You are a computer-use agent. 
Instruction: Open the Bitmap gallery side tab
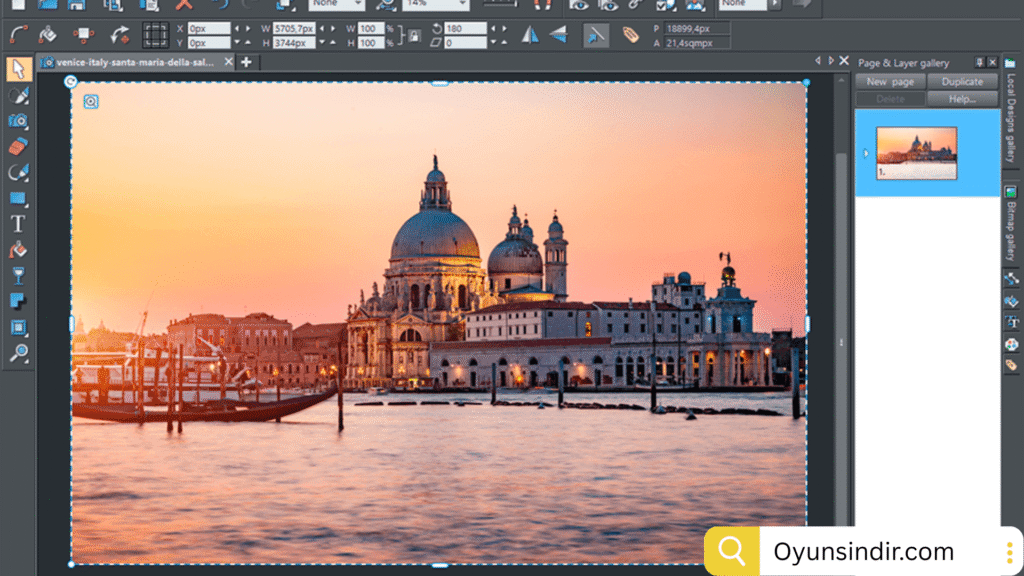point(1010,228)
